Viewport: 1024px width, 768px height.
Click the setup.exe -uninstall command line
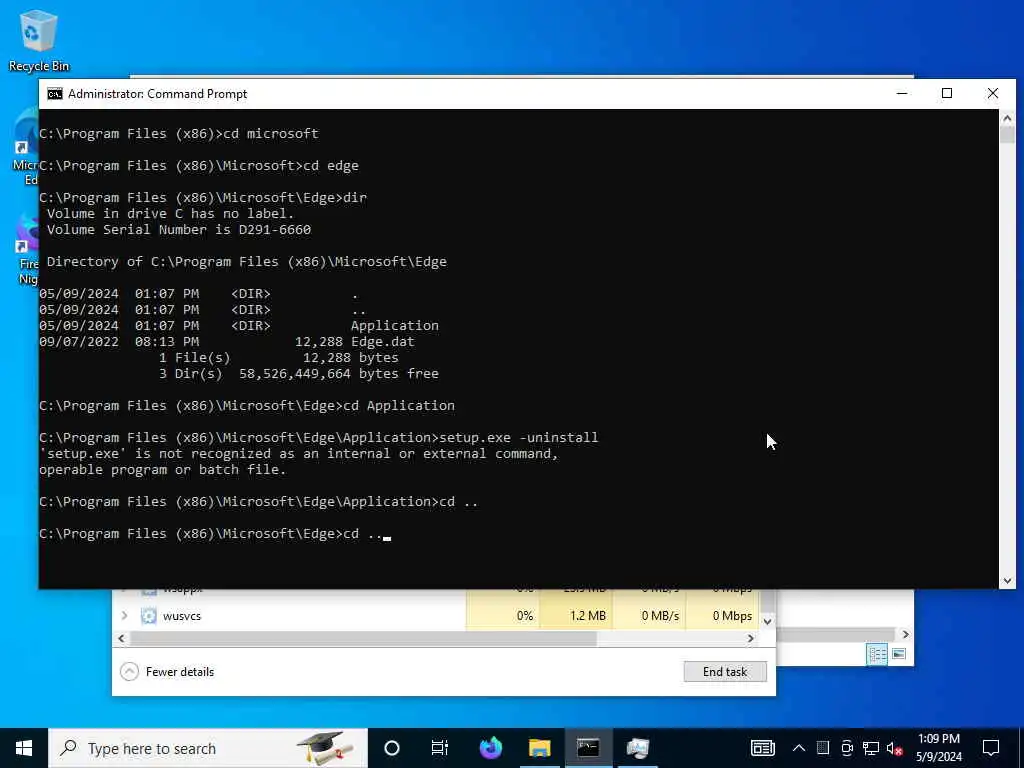[x=319, y=438]
